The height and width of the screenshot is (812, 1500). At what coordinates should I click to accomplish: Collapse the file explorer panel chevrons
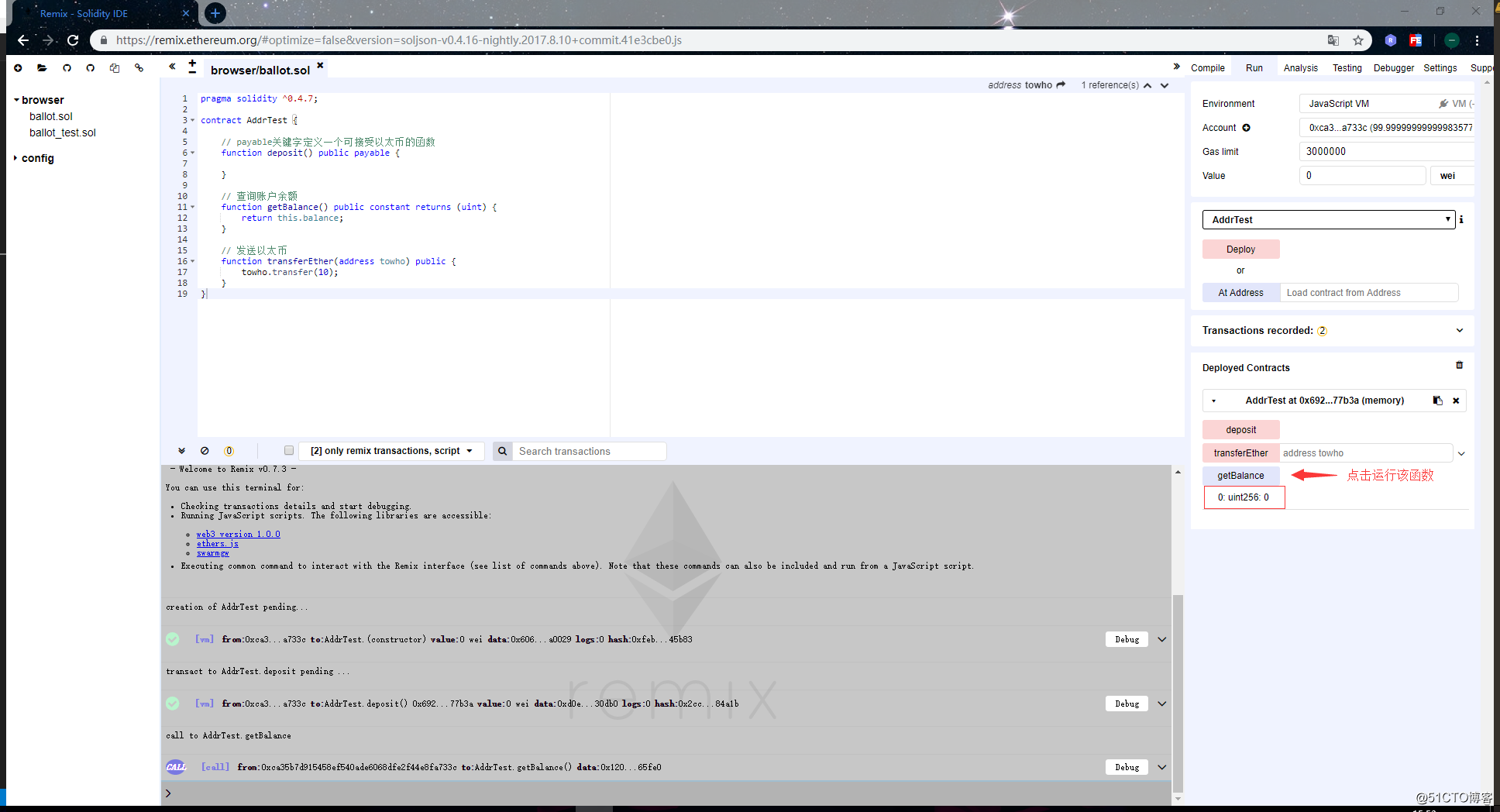coord(172,67)
